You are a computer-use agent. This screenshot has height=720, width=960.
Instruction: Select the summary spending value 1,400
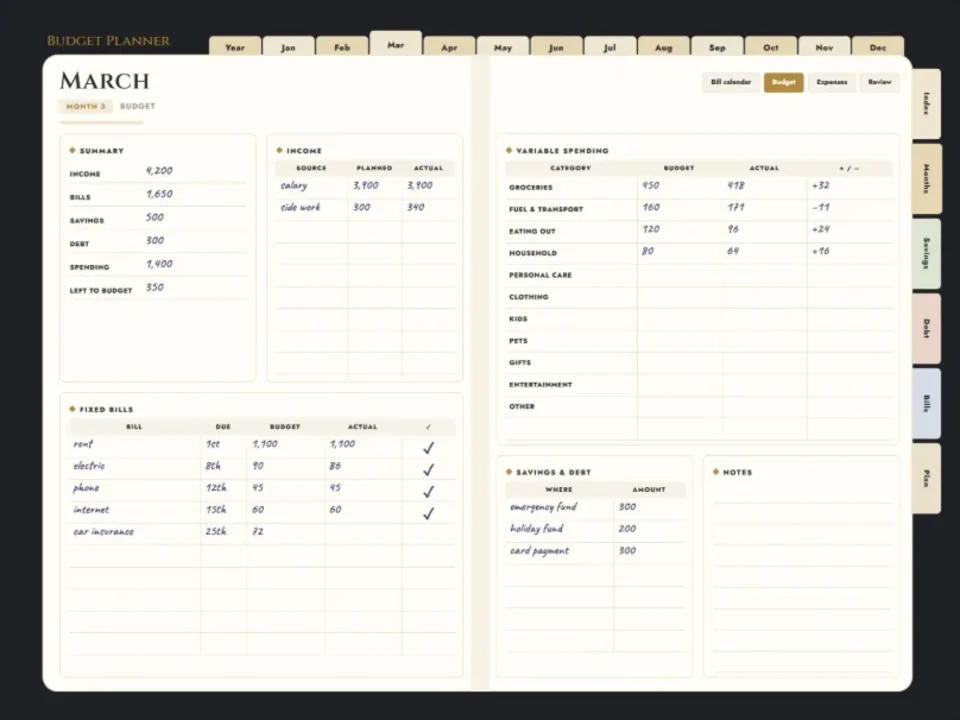[x=159, y=264]
